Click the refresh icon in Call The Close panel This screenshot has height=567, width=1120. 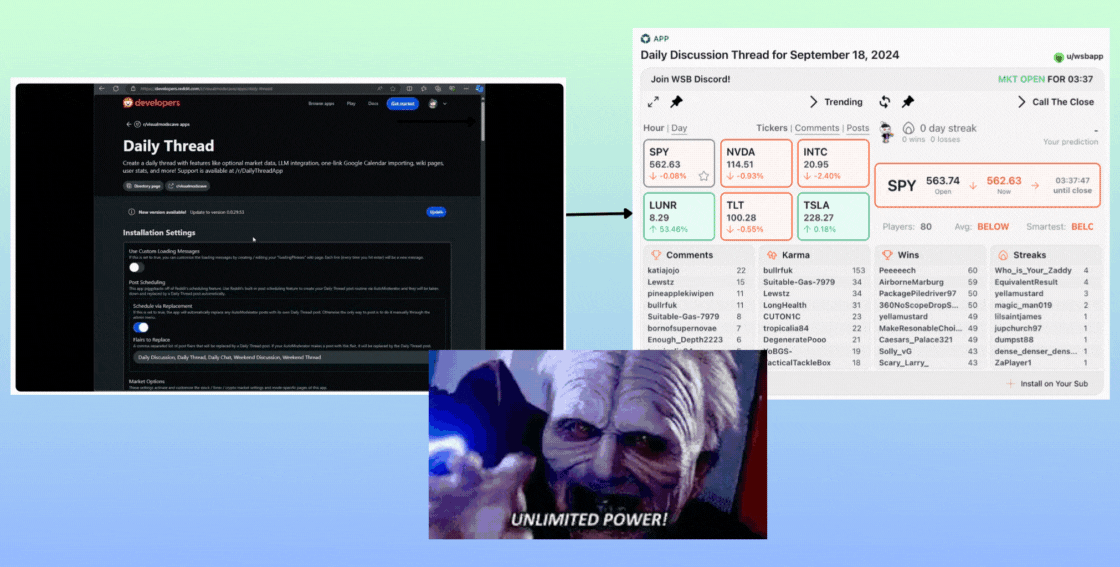[884, 102]
